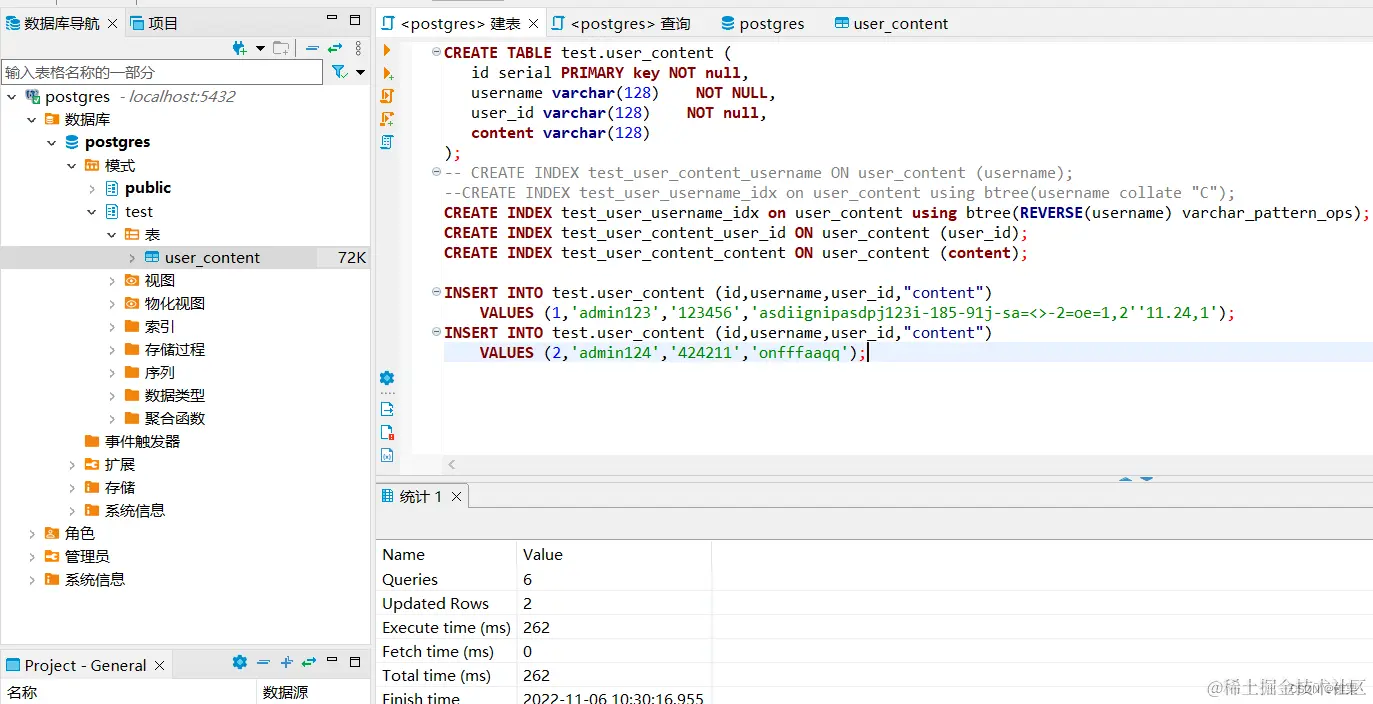Open navigator view menu (three dots)
This screenshot has width=1373, height=704.
(359, 48)
